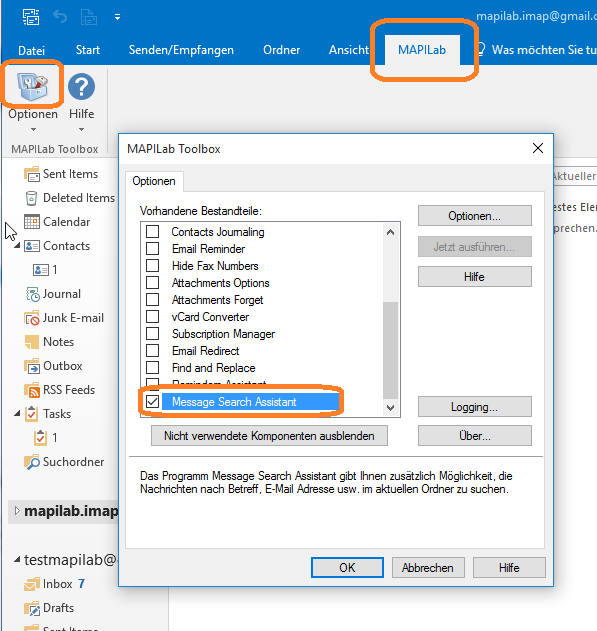The height and width of the screenshot is (631, 597).
Task: Expand the mapilab.imap account node
Action: [x=17, y=511]
